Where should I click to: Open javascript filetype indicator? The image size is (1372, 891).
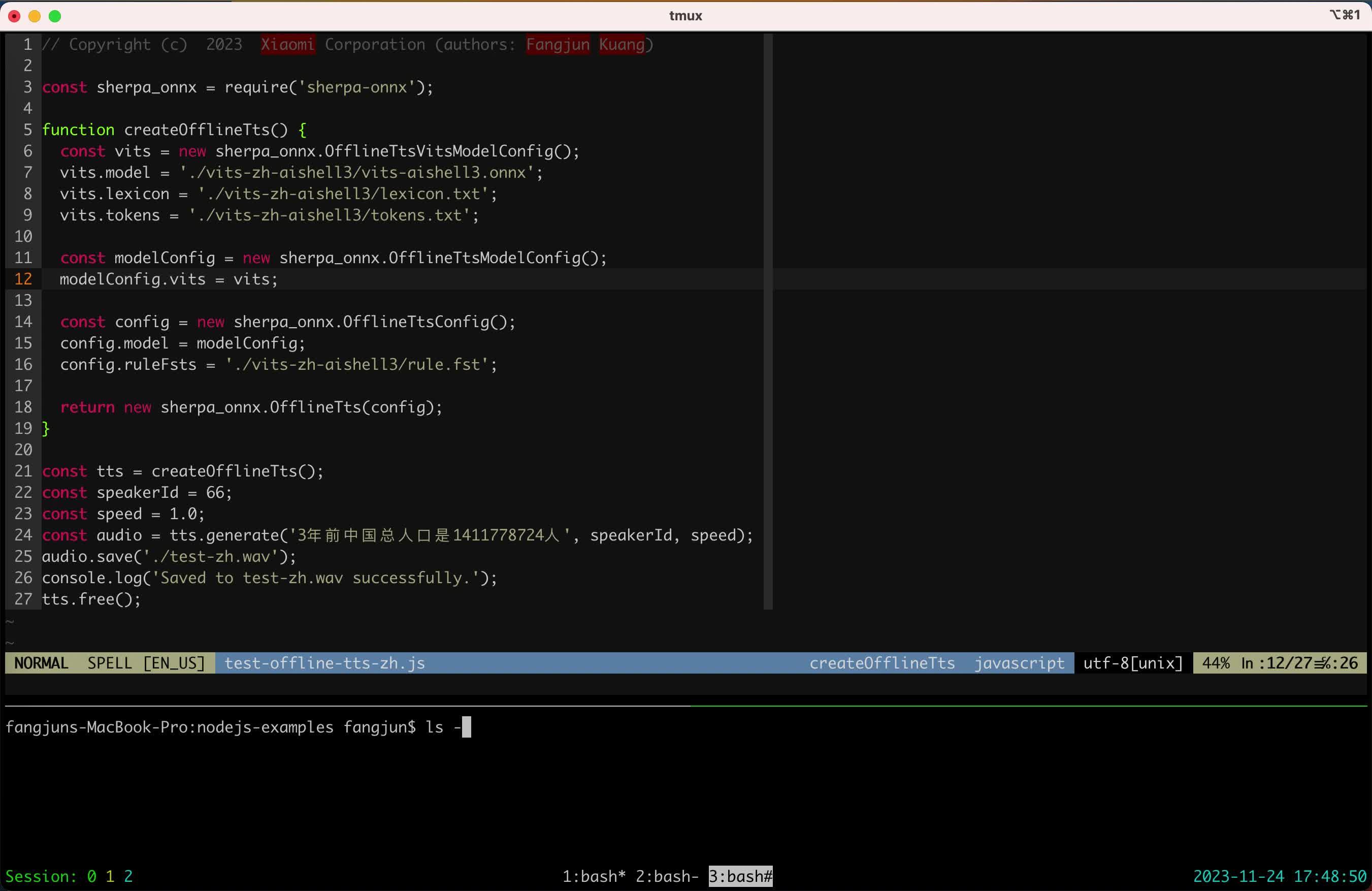(x=1018, y=662)
